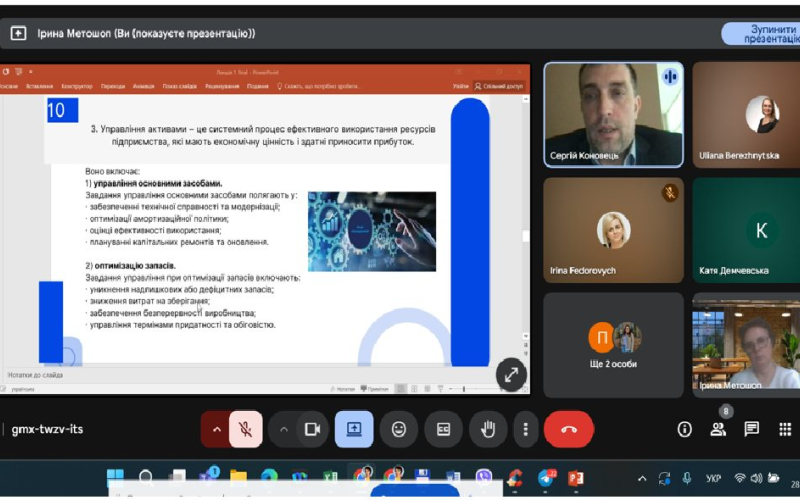The image size is (800, 500).
Task: Select Сергій Коновець video tile
Action: pos(613,114)
